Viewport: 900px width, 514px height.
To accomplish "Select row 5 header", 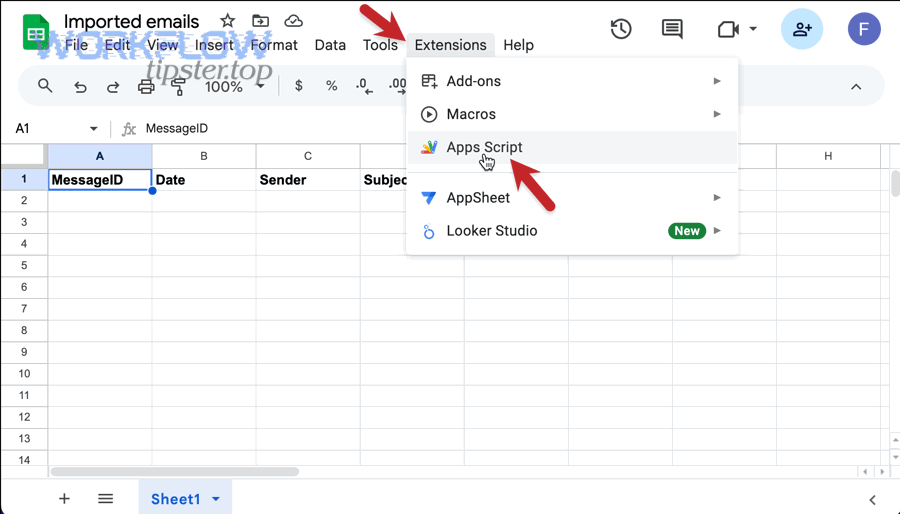I will click(x=24, y=266).
